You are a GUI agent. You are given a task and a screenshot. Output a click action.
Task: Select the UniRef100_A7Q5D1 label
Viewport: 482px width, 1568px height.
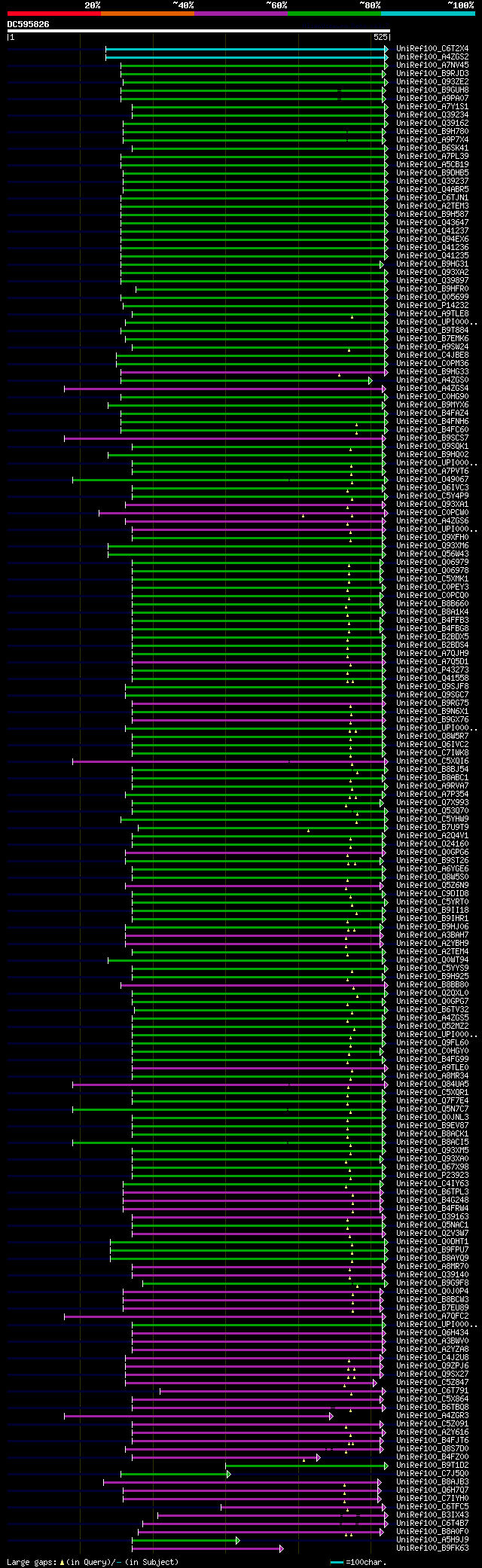point(432,662)
